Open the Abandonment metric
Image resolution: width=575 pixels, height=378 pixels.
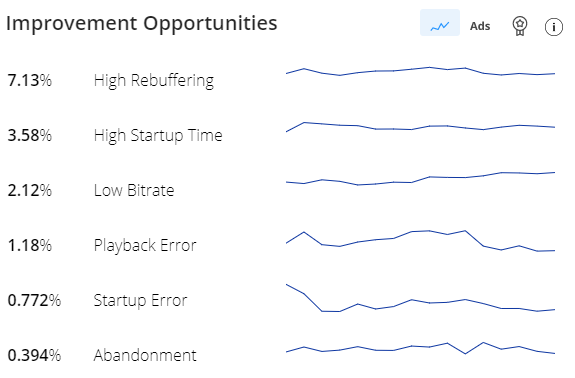(145, 355)
